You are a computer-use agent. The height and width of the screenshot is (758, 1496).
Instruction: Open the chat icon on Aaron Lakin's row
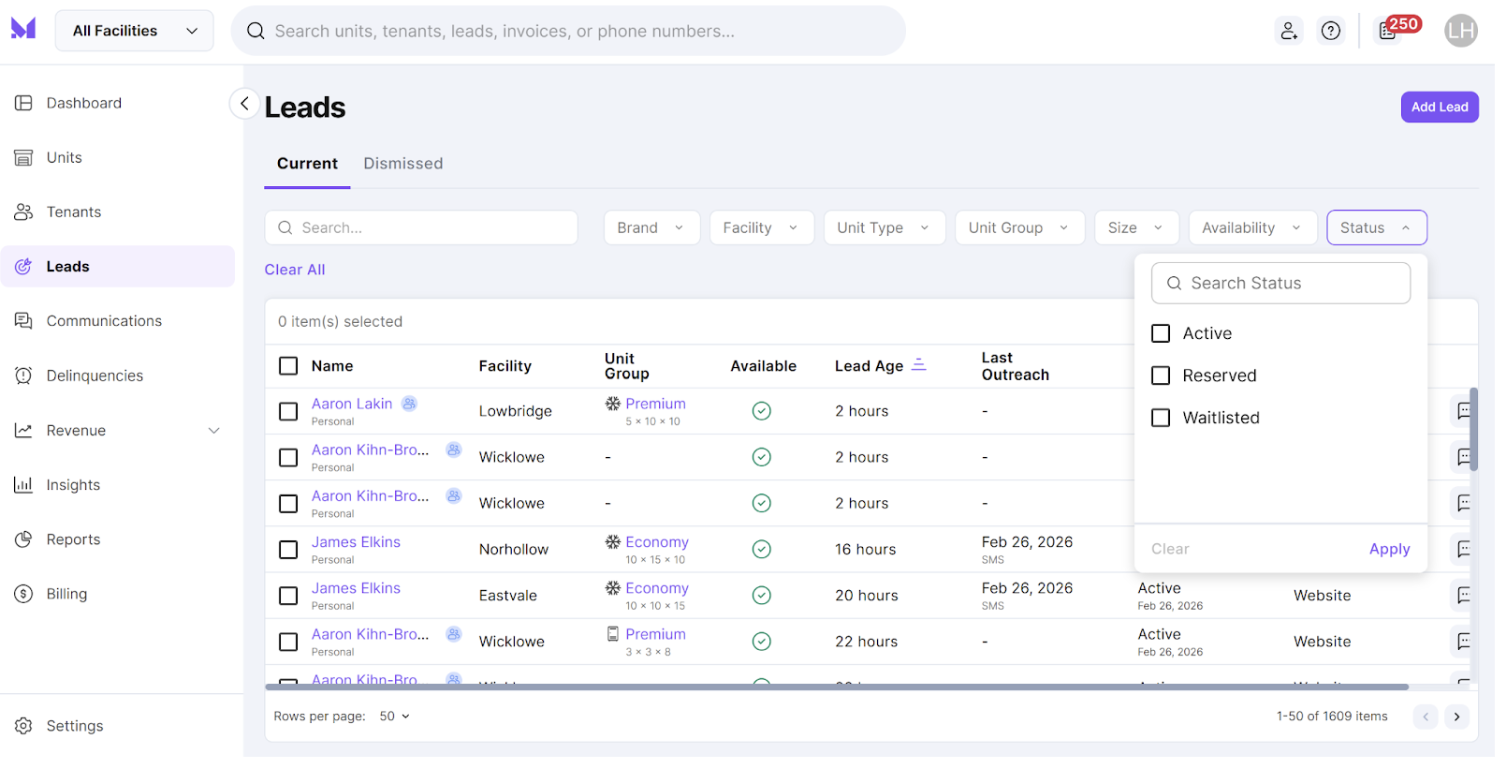click(x=1465, y=411)
